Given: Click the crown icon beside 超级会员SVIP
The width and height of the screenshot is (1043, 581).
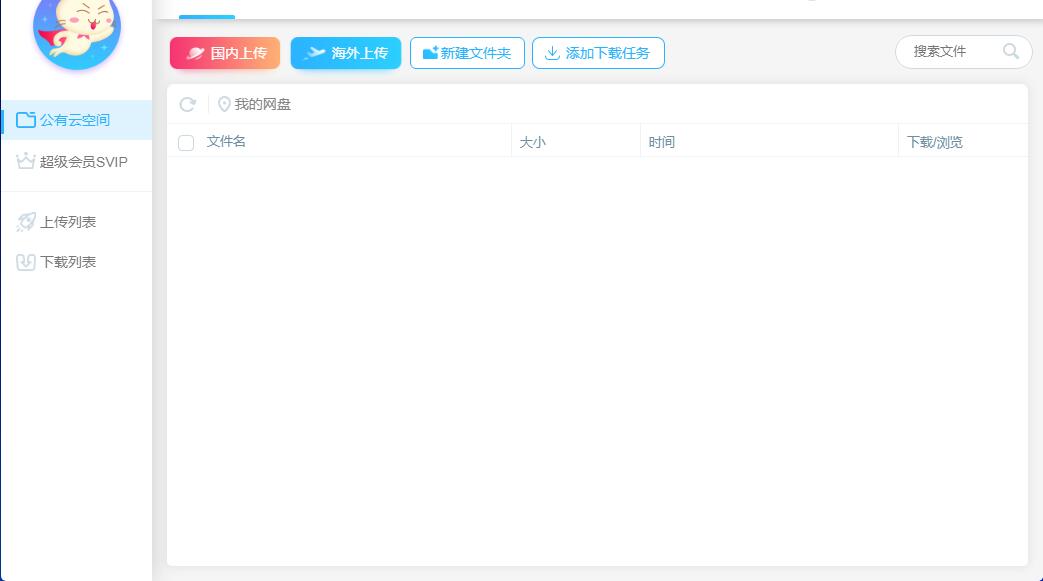Looking at the screenshot, I should [25, 161].
